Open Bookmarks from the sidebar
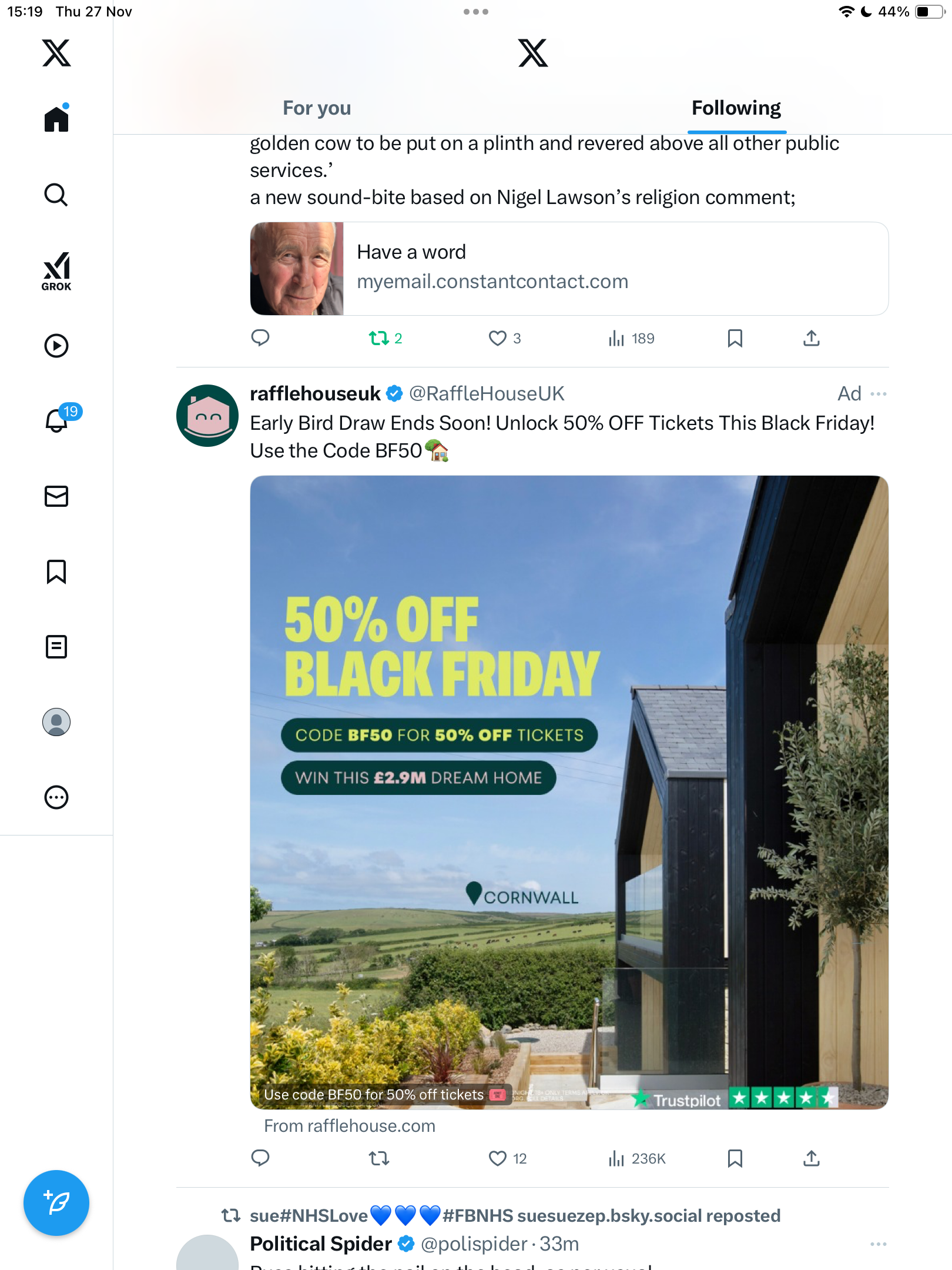 56,571
